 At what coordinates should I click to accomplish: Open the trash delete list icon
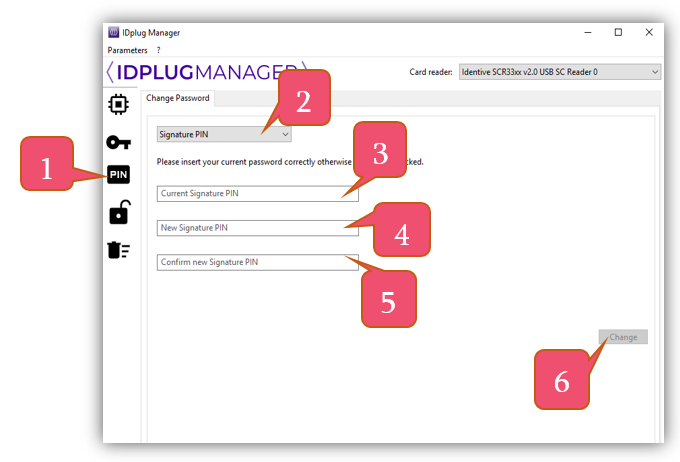(118, 250)
